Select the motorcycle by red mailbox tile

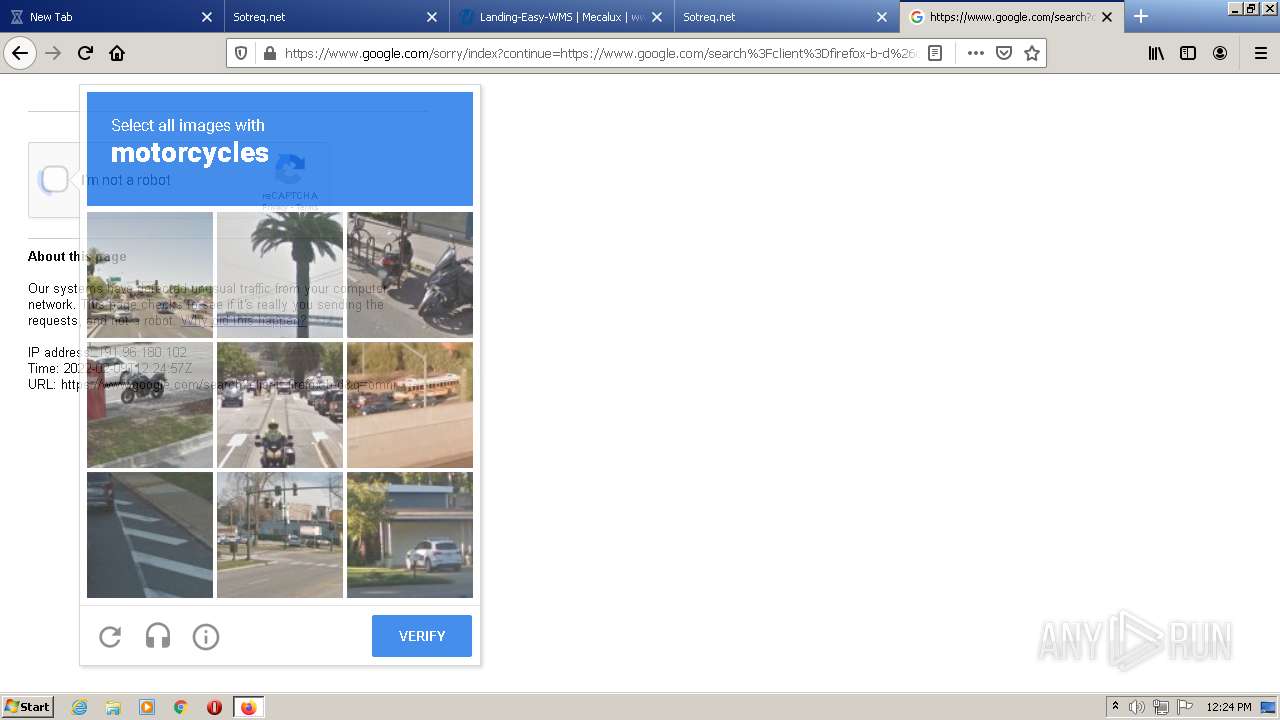[x=150, y=405]
